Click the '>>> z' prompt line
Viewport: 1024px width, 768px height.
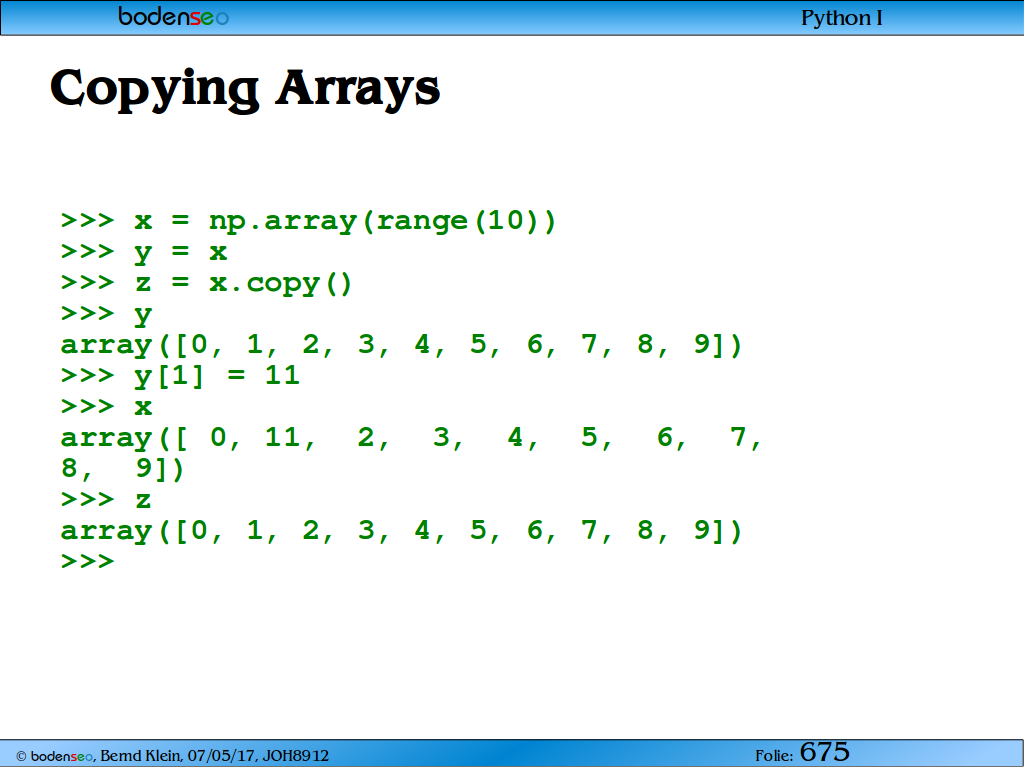106,500
